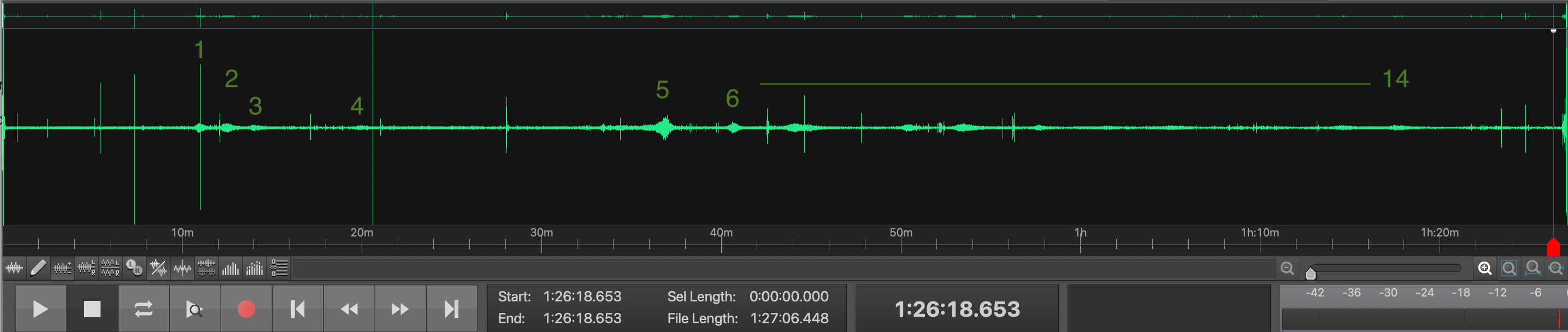Click the 30m mark on the time ruler
Image resolution: width=1568 pixels, height=332 pixels.
(x=541, y=233)
